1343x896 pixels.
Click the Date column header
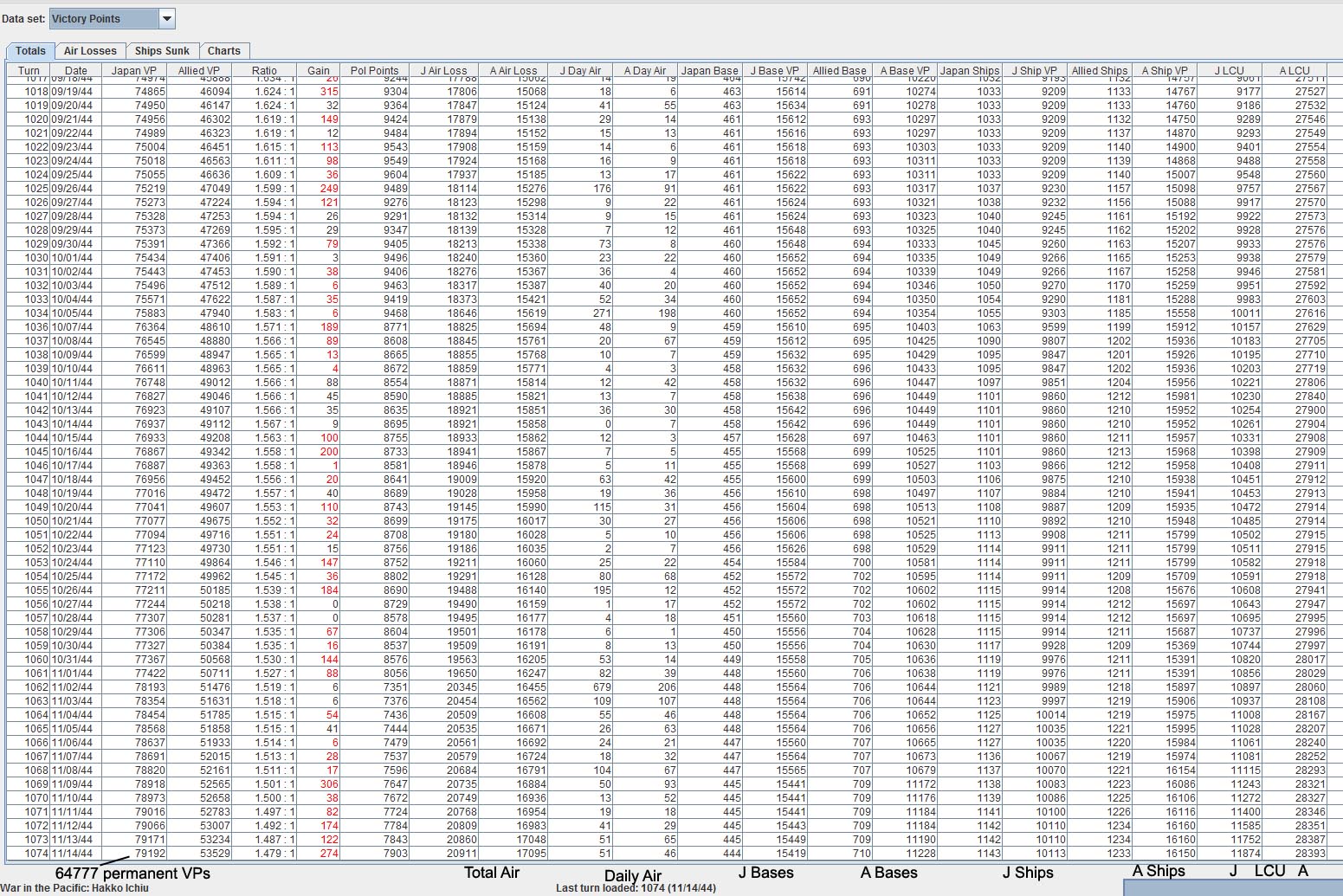[x=74, y=70]
